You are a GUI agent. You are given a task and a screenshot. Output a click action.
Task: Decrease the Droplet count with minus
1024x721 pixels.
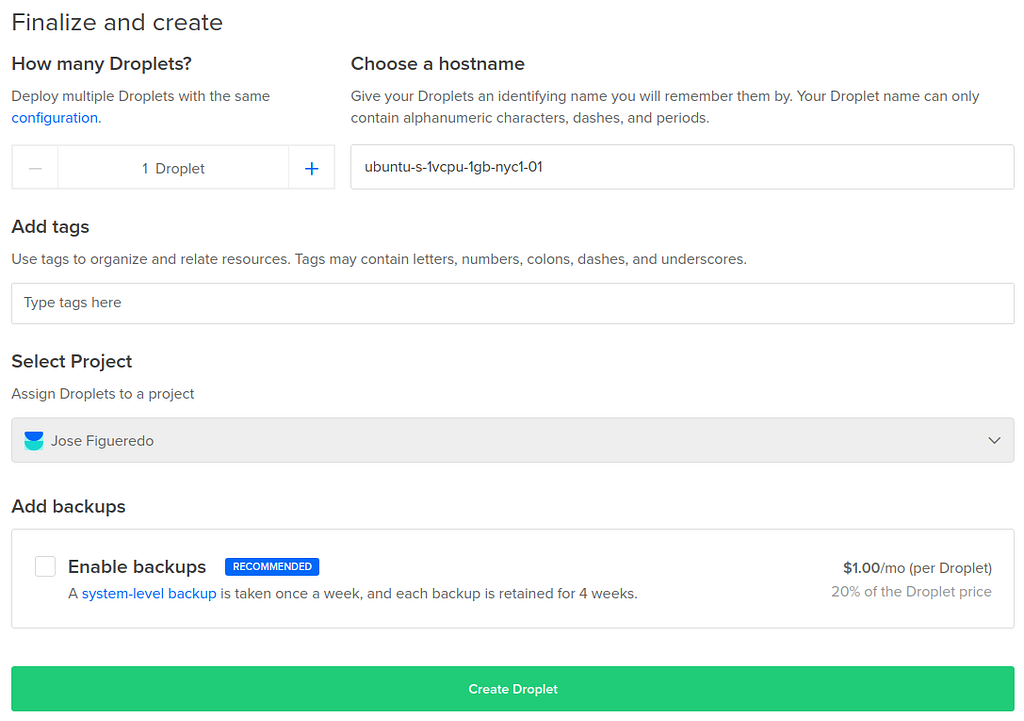click(35, 168)
